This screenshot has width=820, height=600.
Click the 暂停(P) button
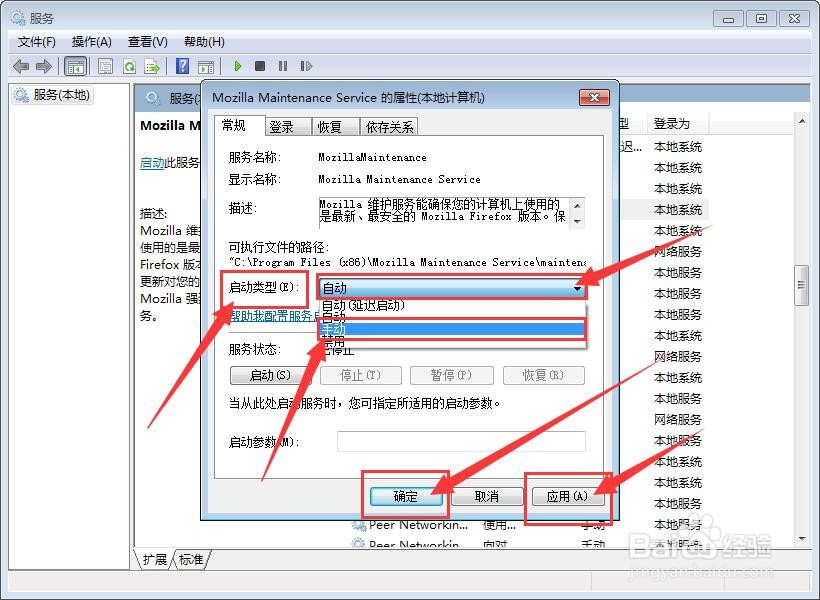[x=451, y=375]
